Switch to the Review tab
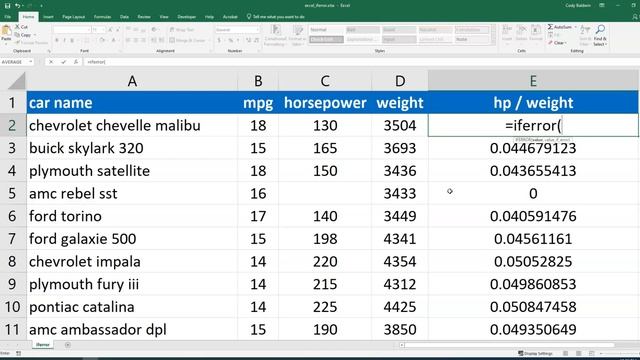 click(x=144, y=17)
